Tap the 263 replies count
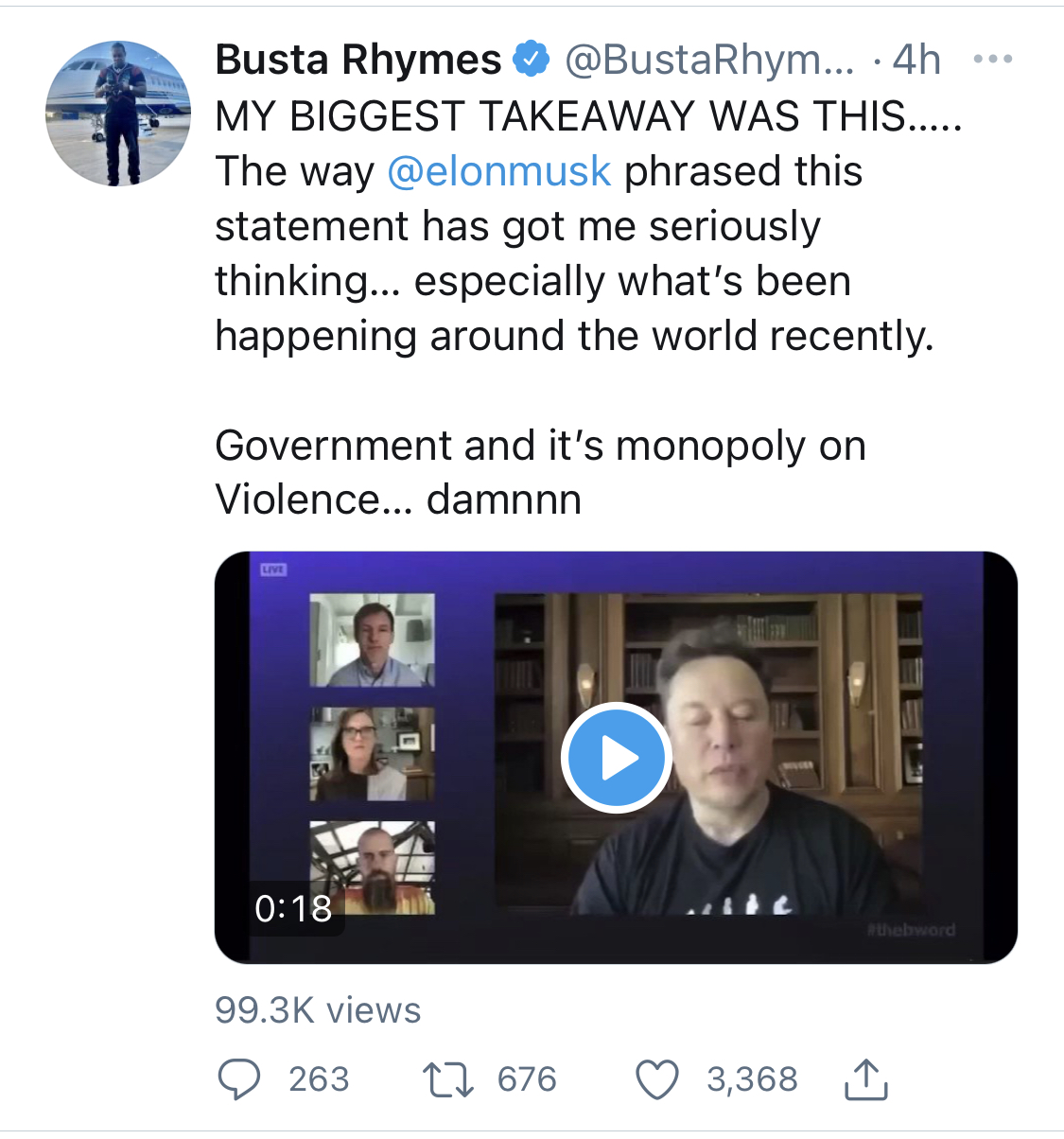The height and width of the screenshot is (1139, 1064). [319, 1079]
